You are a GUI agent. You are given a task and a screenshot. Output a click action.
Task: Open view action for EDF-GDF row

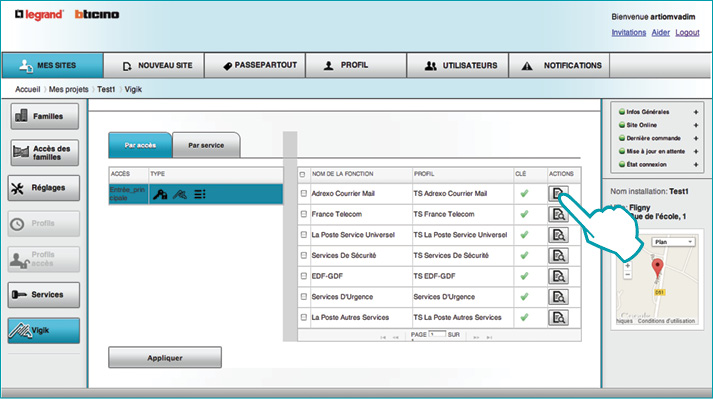[x=558, y=276]
